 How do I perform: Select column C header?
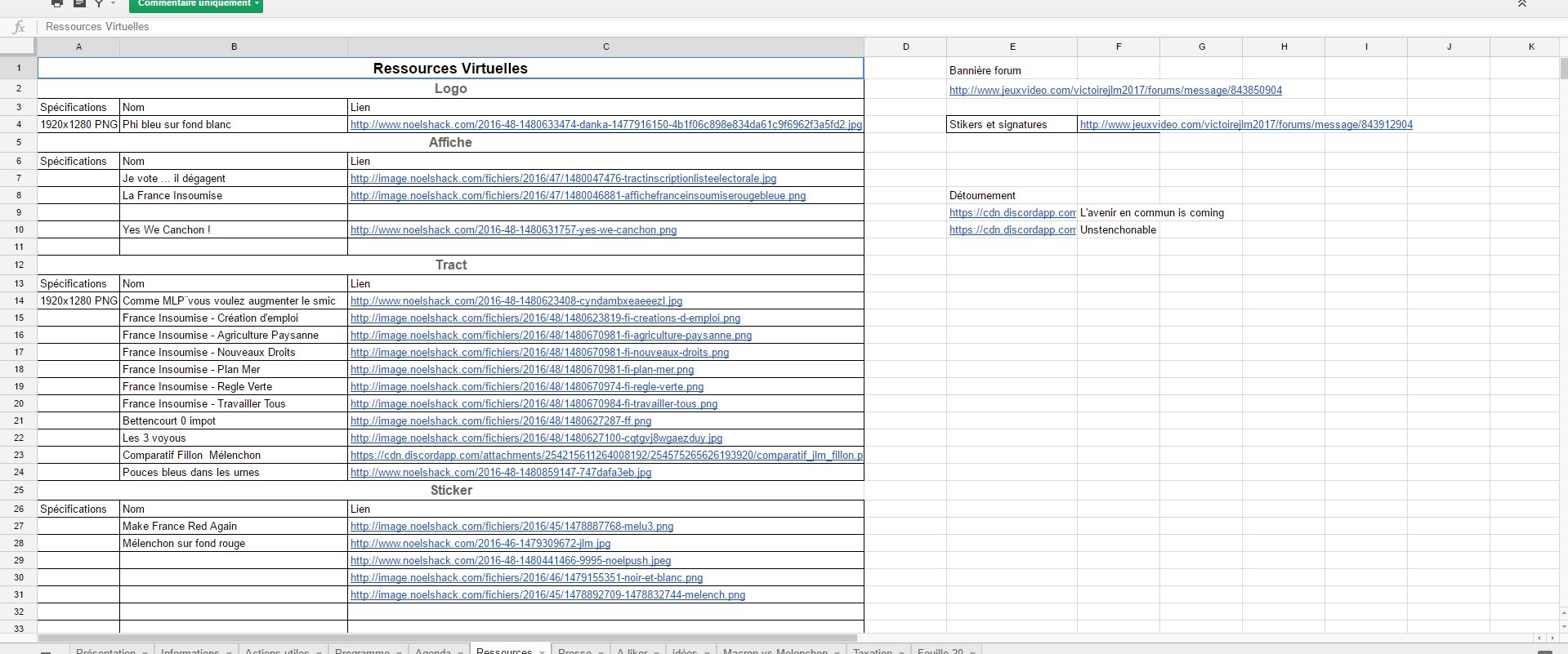605,47
